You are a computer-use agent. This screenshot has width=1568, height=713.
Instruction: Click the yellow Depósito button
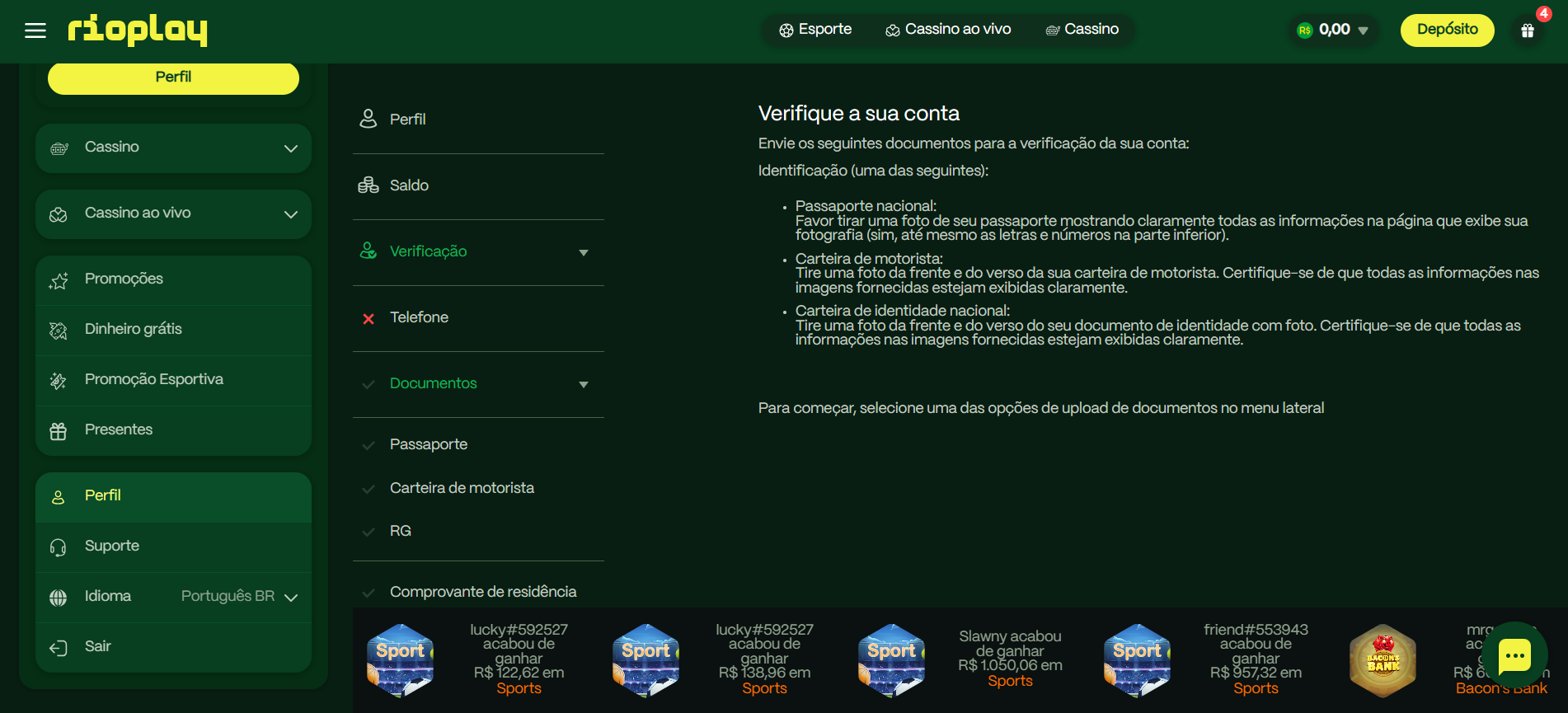[1447, 30]
